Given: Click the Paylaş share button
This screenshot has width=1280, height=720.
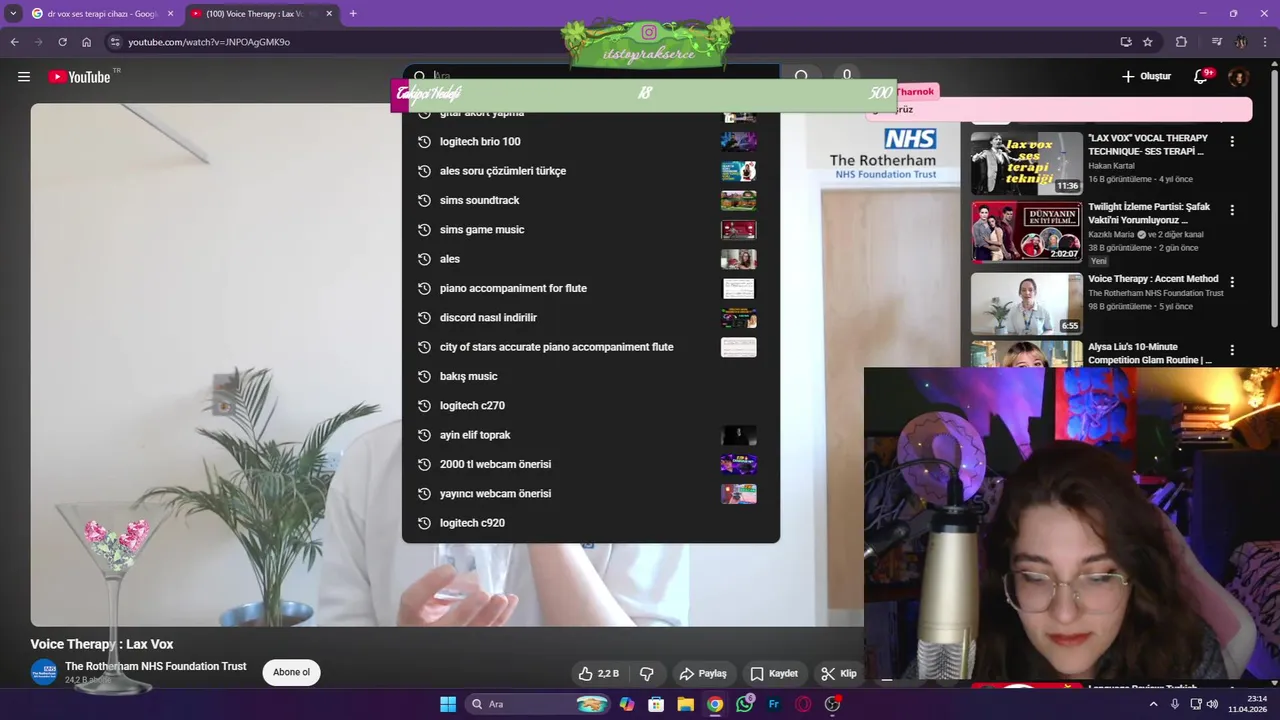Looking at the screenshot, I should (703, 674).
